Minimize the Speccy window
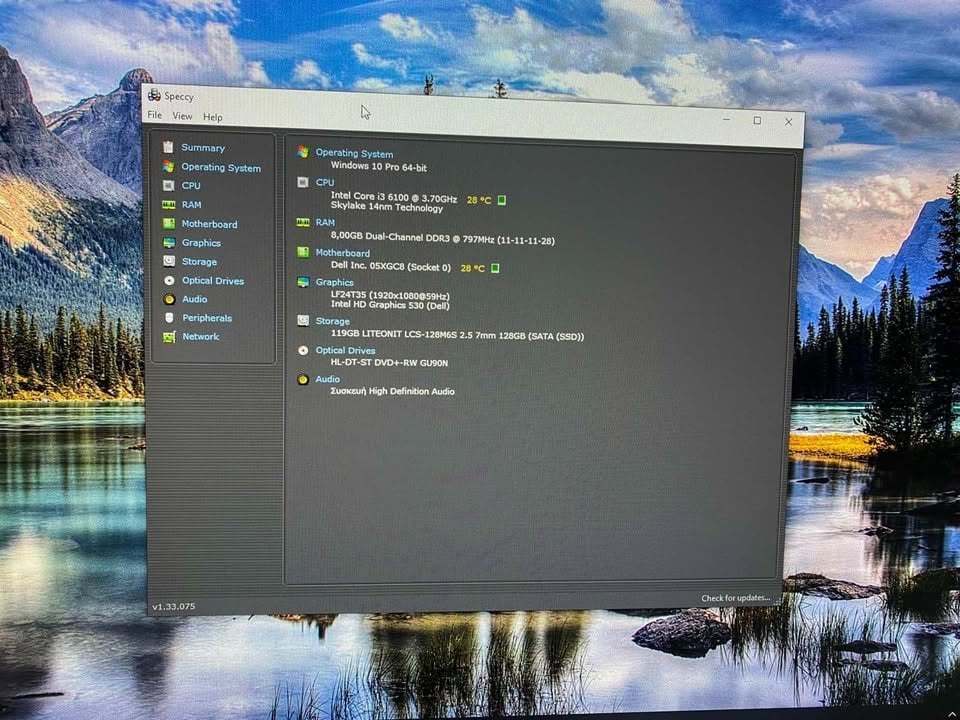Image resolution: width=960 pixels, height=720 pixels. (726, 120)
